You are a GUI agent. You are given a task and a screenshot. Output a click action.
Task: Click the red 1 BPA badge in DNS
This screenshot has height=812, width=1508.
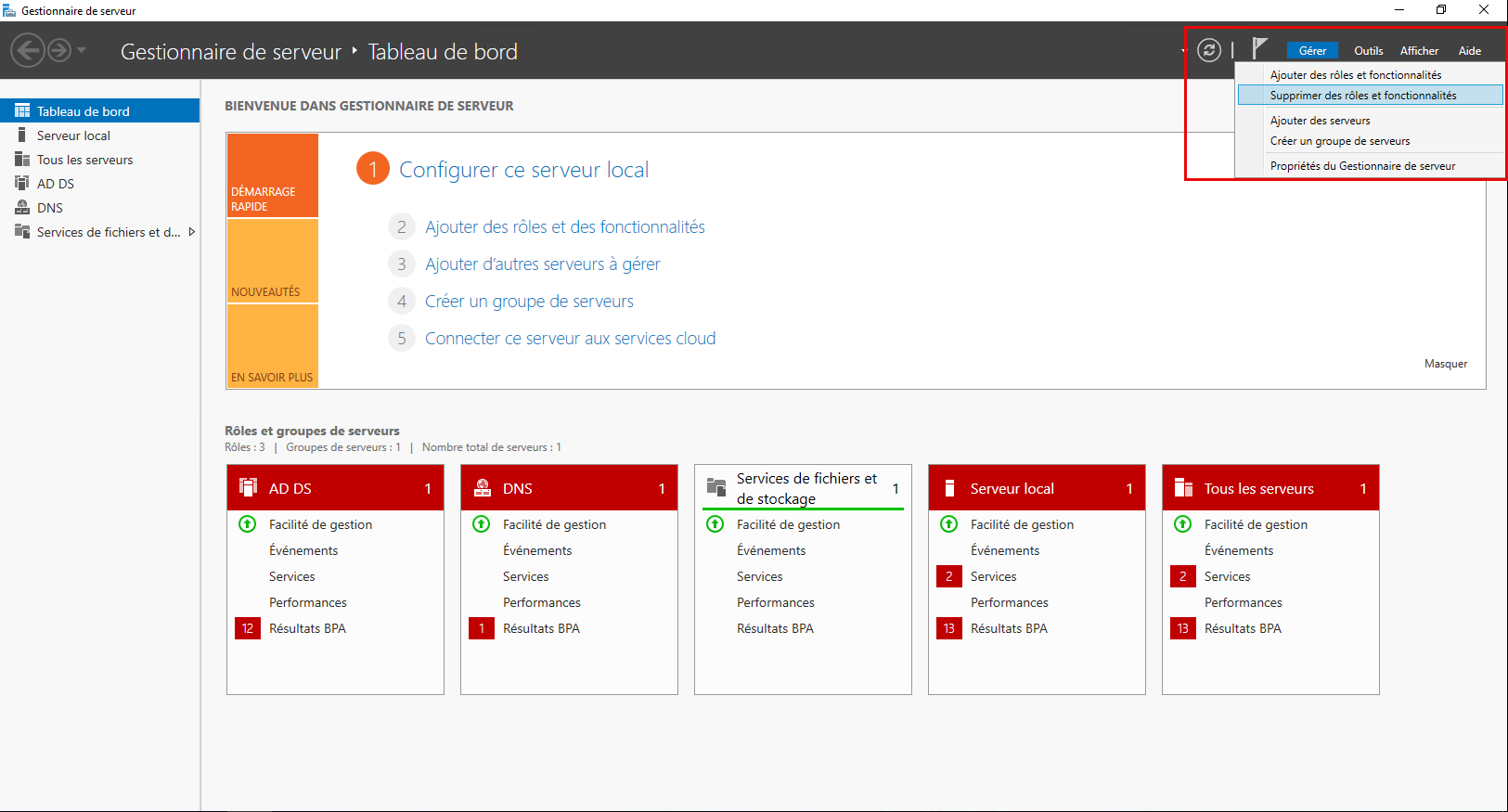[482, 628]
